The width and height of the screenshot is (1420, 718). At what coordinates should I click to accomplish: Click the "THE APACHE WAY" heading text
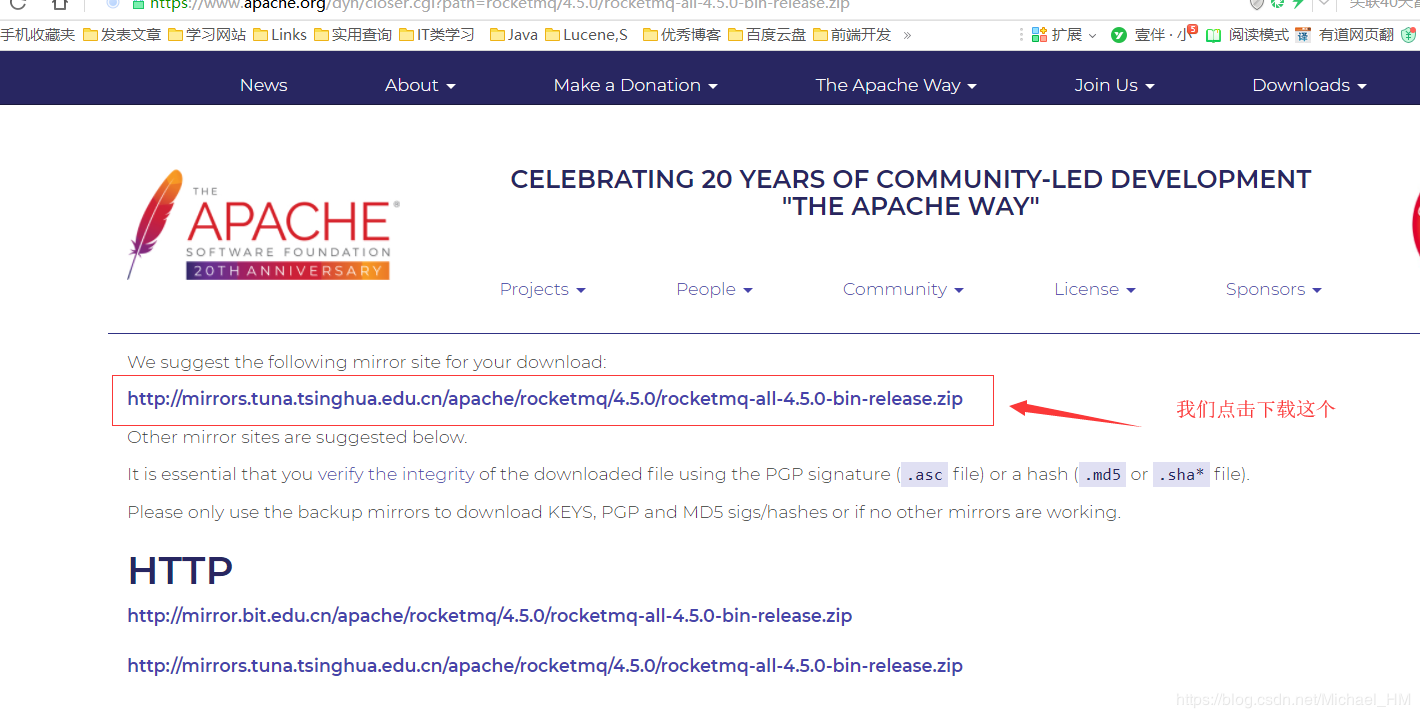(911, 207)
